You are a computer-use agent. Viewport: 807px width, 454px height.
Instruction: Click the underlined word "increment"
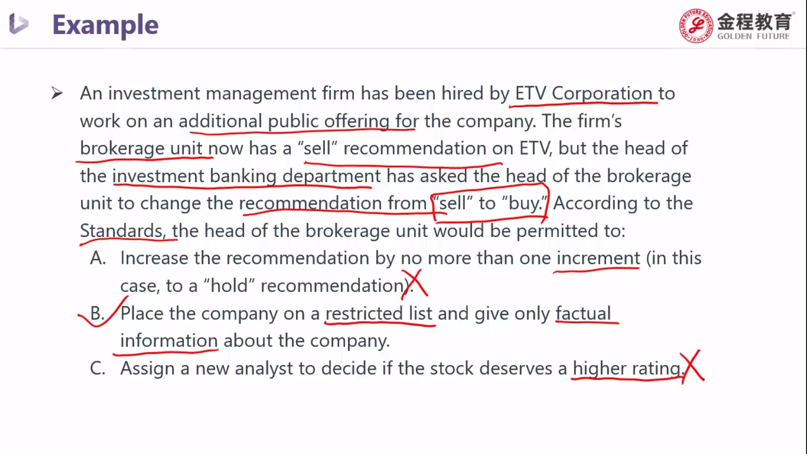click(598, 258)
